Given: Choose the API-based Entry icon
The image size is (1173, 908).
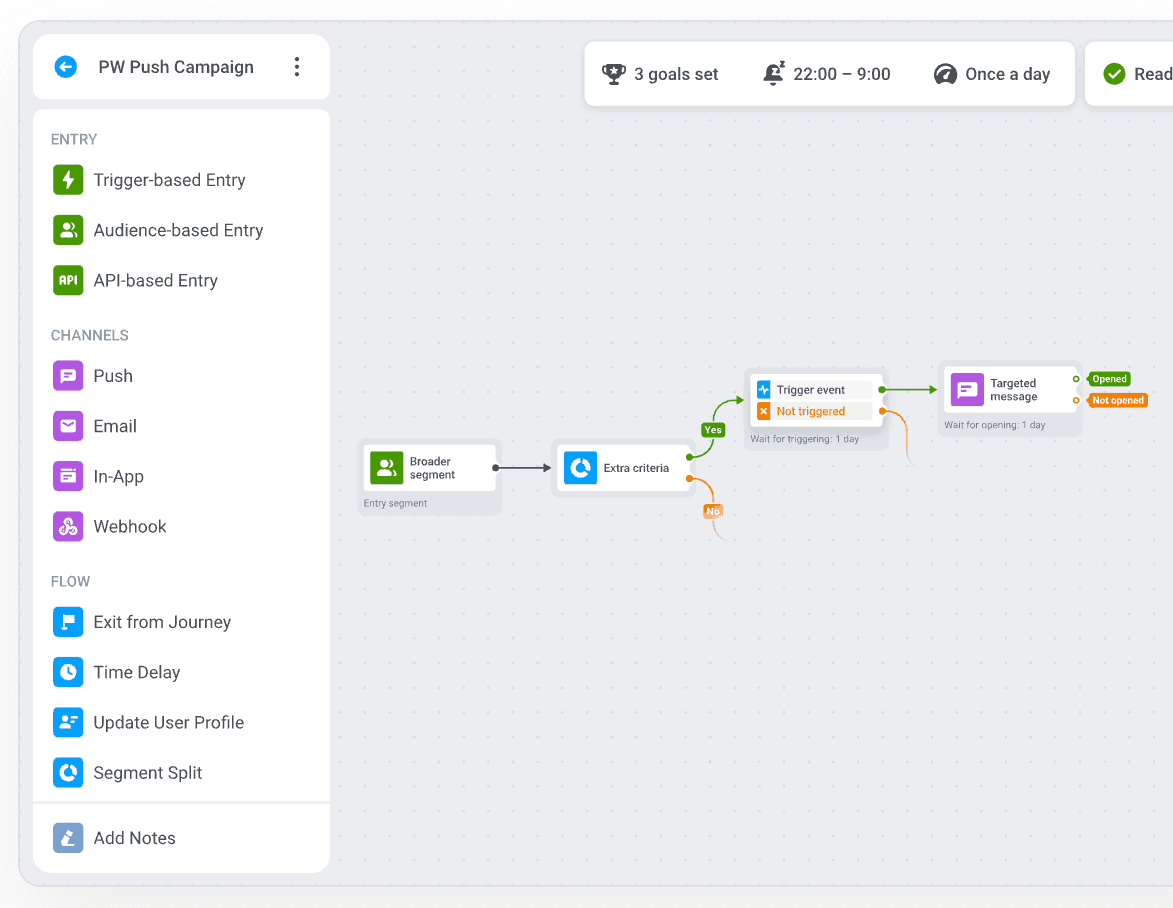Looking at the screenshot, I should (x=68, y=281).
